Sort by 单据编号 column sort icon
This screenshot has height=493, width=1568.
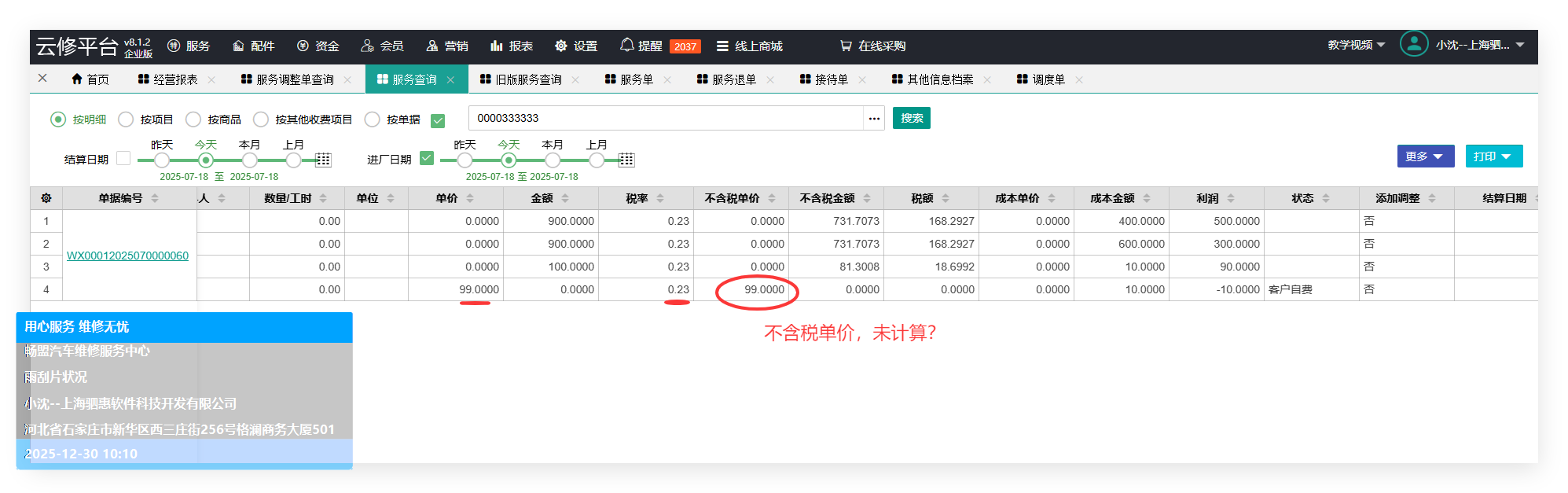point(155,198)
